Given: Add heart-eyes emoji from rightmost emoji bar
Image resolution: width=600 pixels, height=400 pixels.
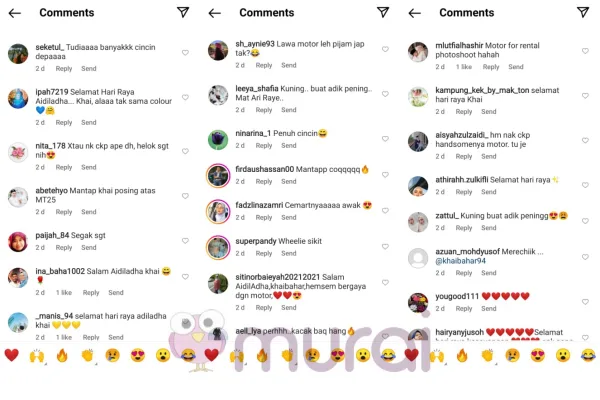Looking at the screenshot, I should click(538, 356).
